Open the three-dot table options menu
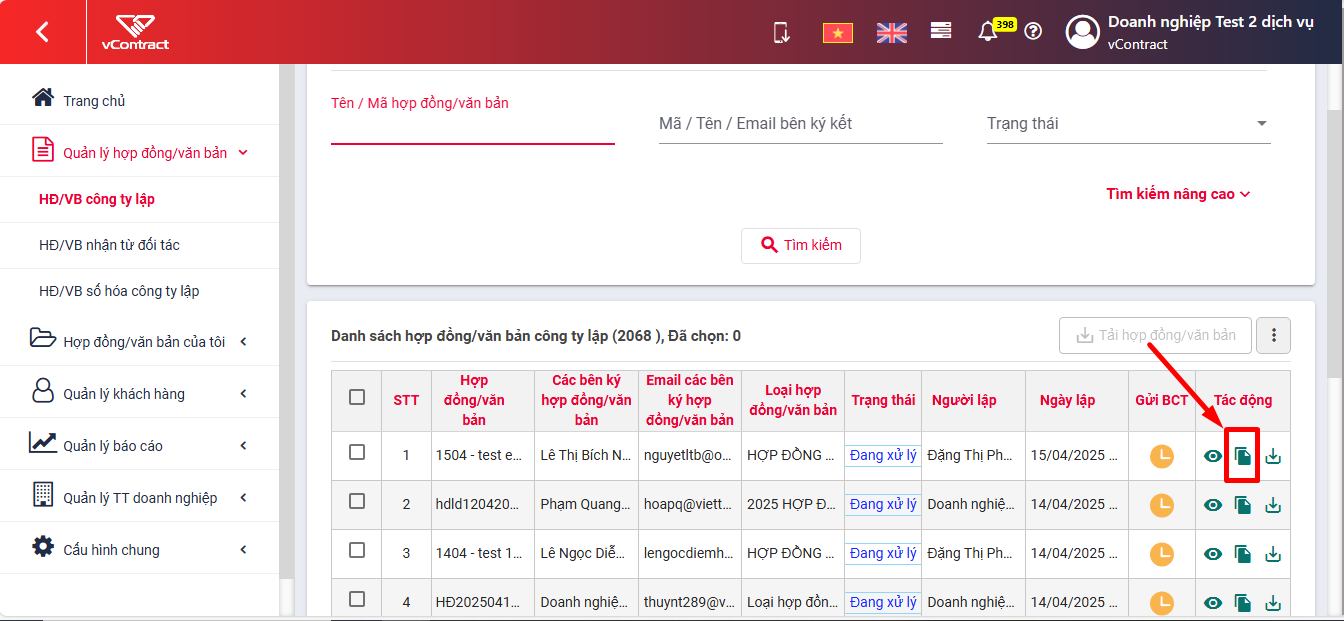1344x621 pixels. coord(1274,336)
